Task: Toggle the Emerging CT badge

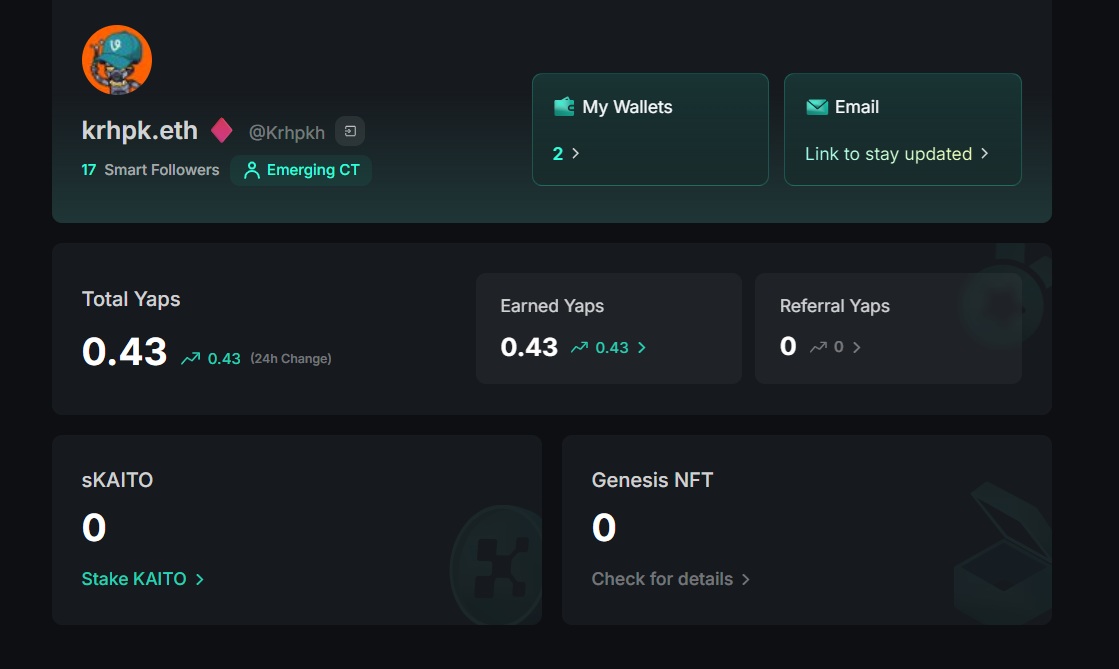Action: click(301, 170)
